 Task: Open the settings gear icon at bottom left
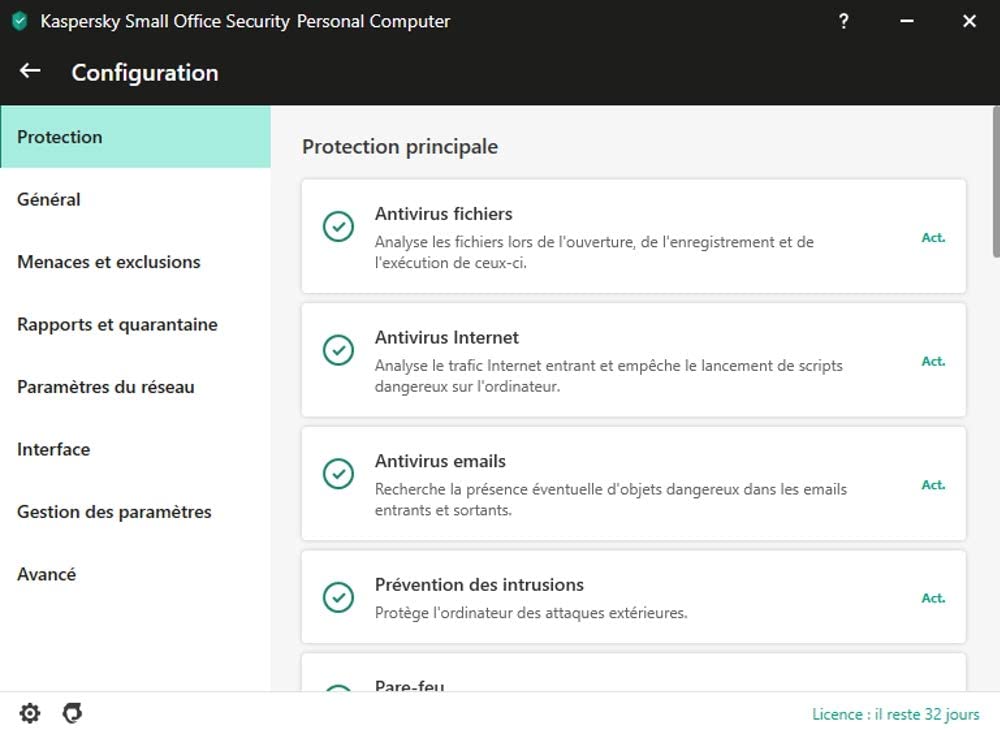[30, 713]
